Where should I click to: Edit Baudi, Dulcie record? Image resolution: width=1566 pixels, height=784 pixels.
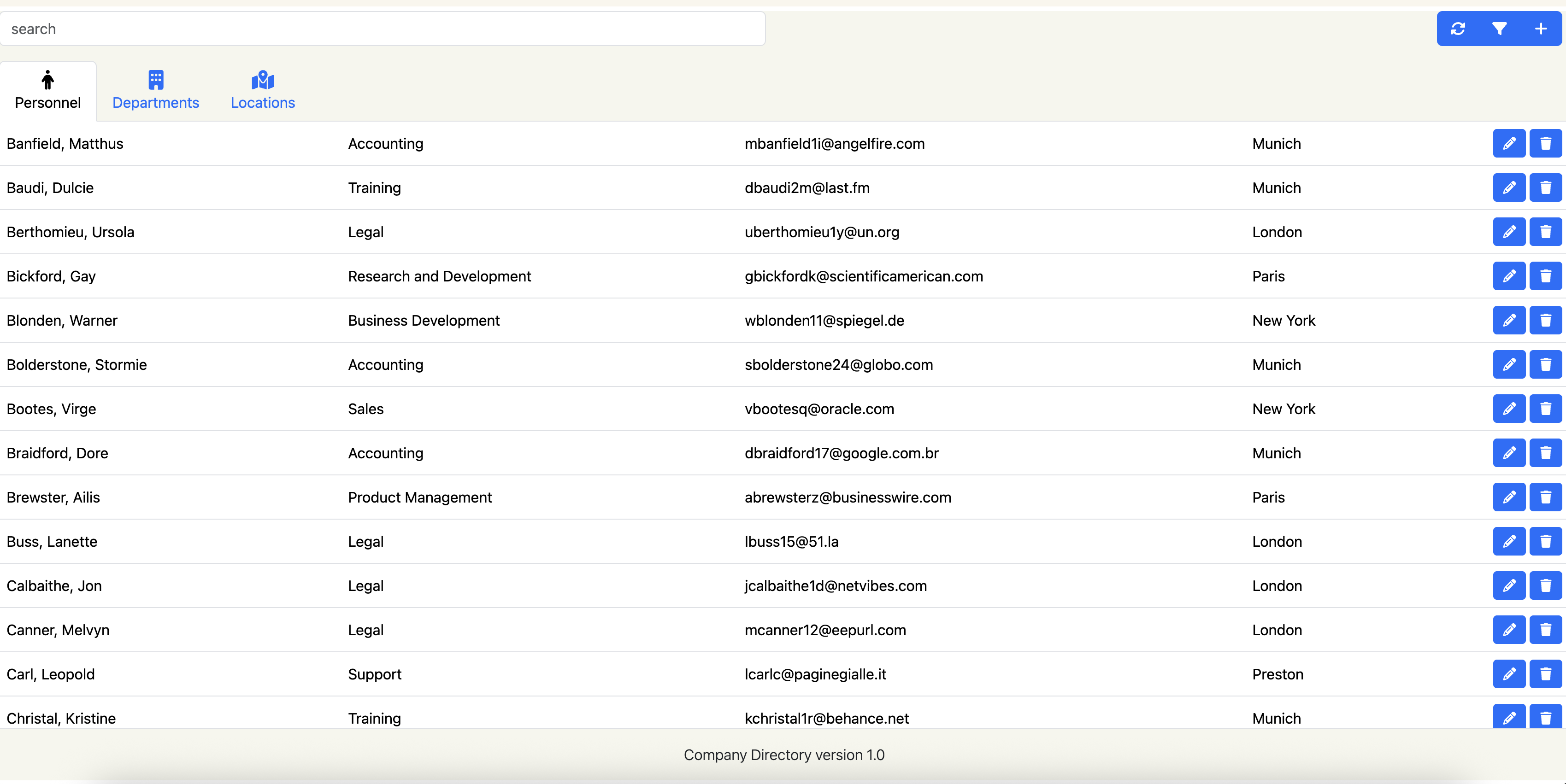coord(1509,188)
